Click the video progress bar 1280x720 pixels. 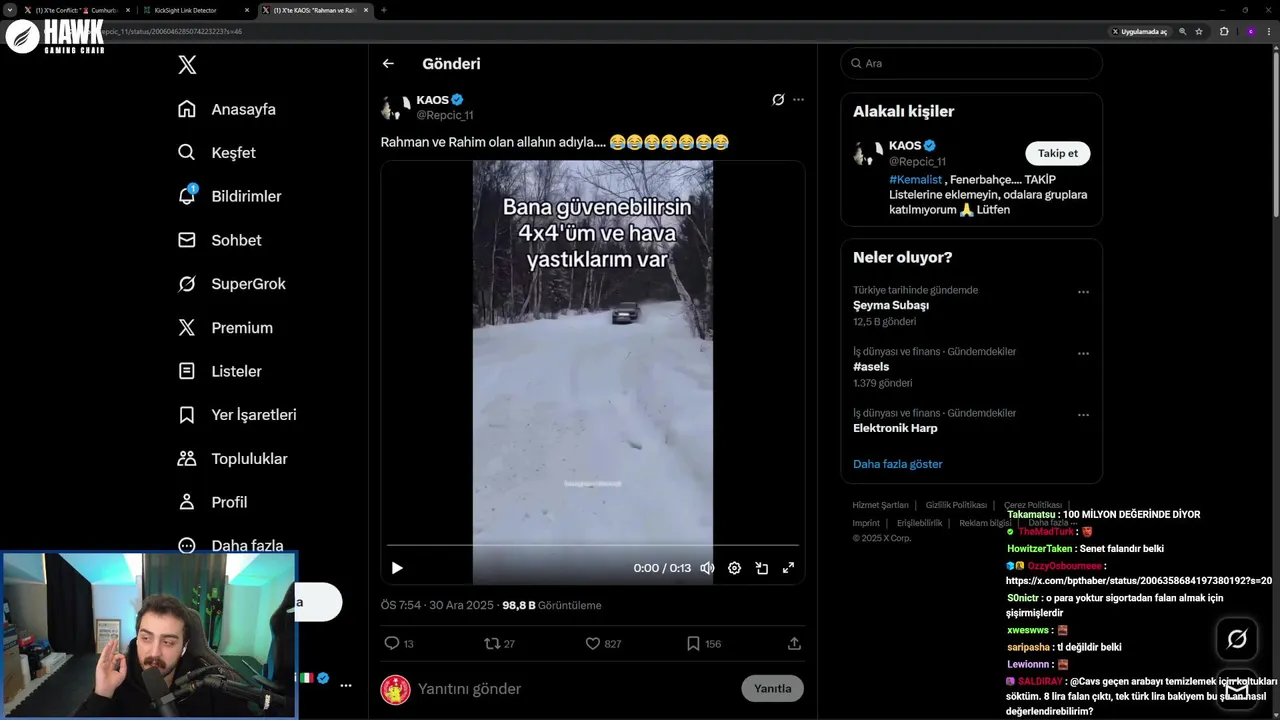pos(593,545)
